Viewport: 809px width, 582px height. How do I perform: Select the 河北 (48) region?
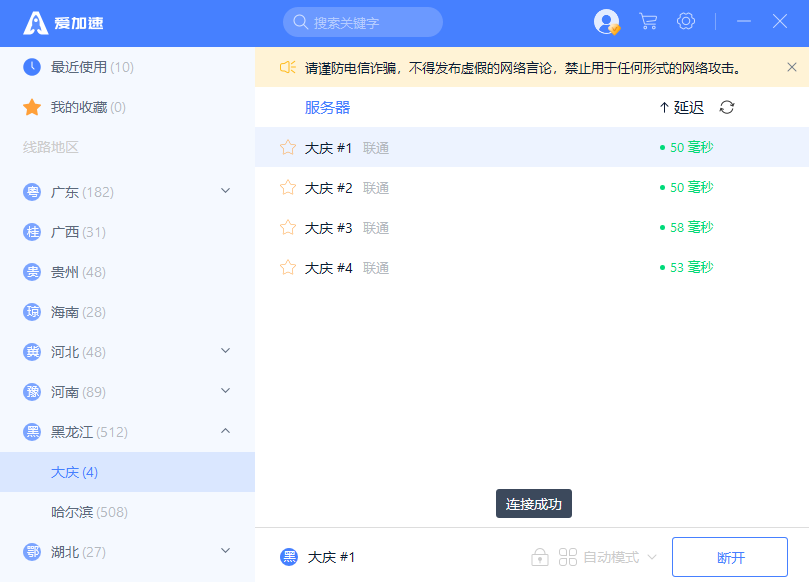[x=127, y=352]
